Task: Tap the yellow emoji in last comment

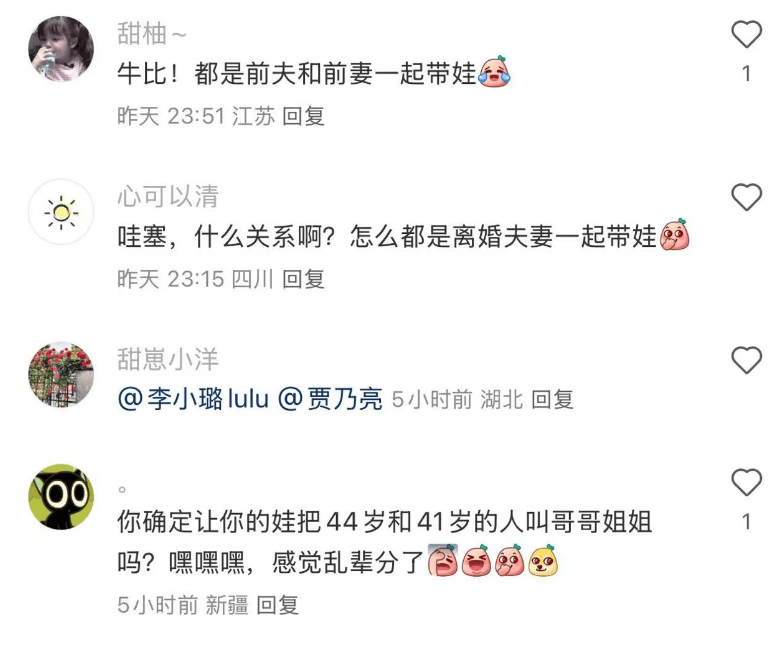Action: click(543, 561)
